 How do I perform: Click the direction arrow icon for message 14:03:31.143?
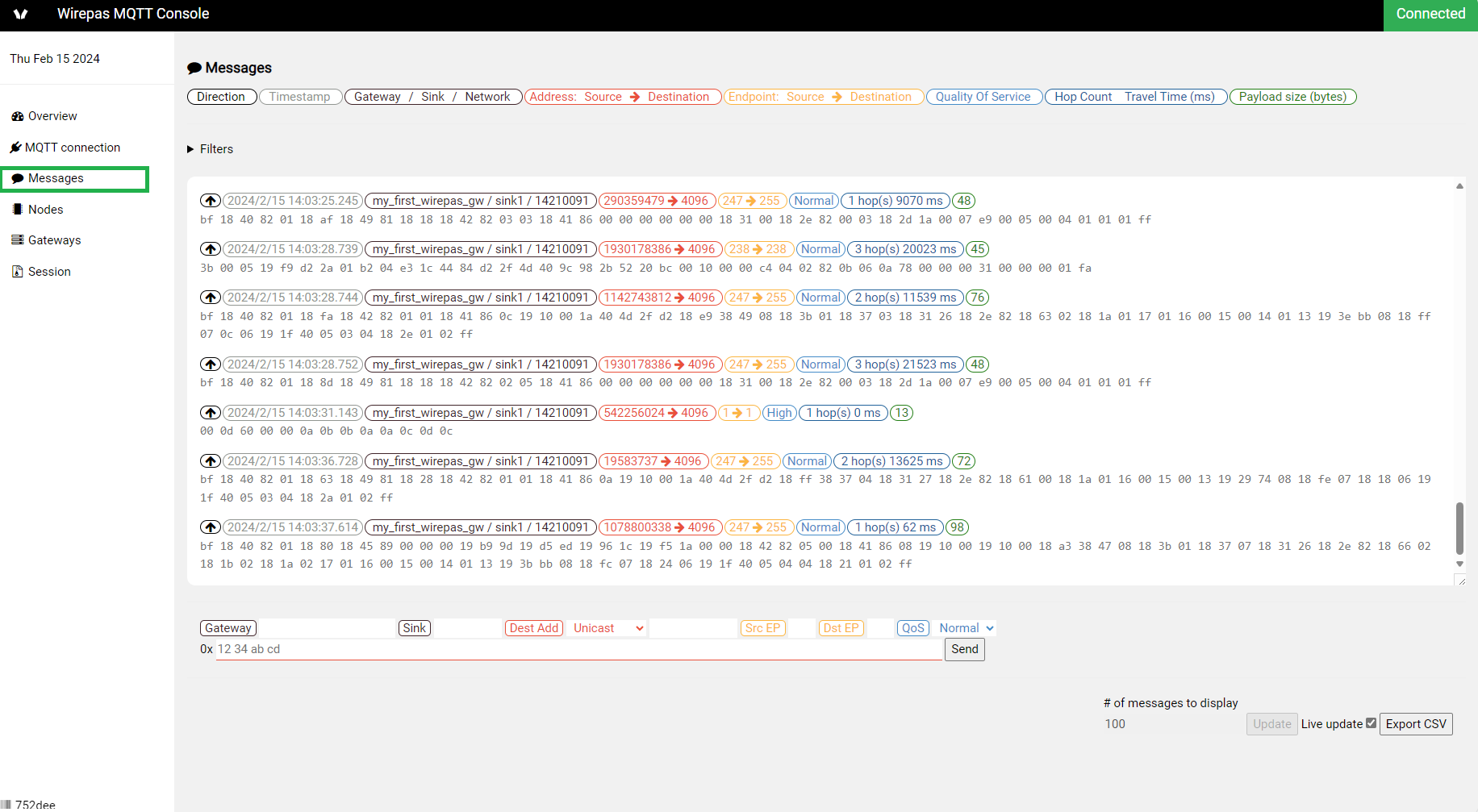pyautogui.click(x=211, y=413)
